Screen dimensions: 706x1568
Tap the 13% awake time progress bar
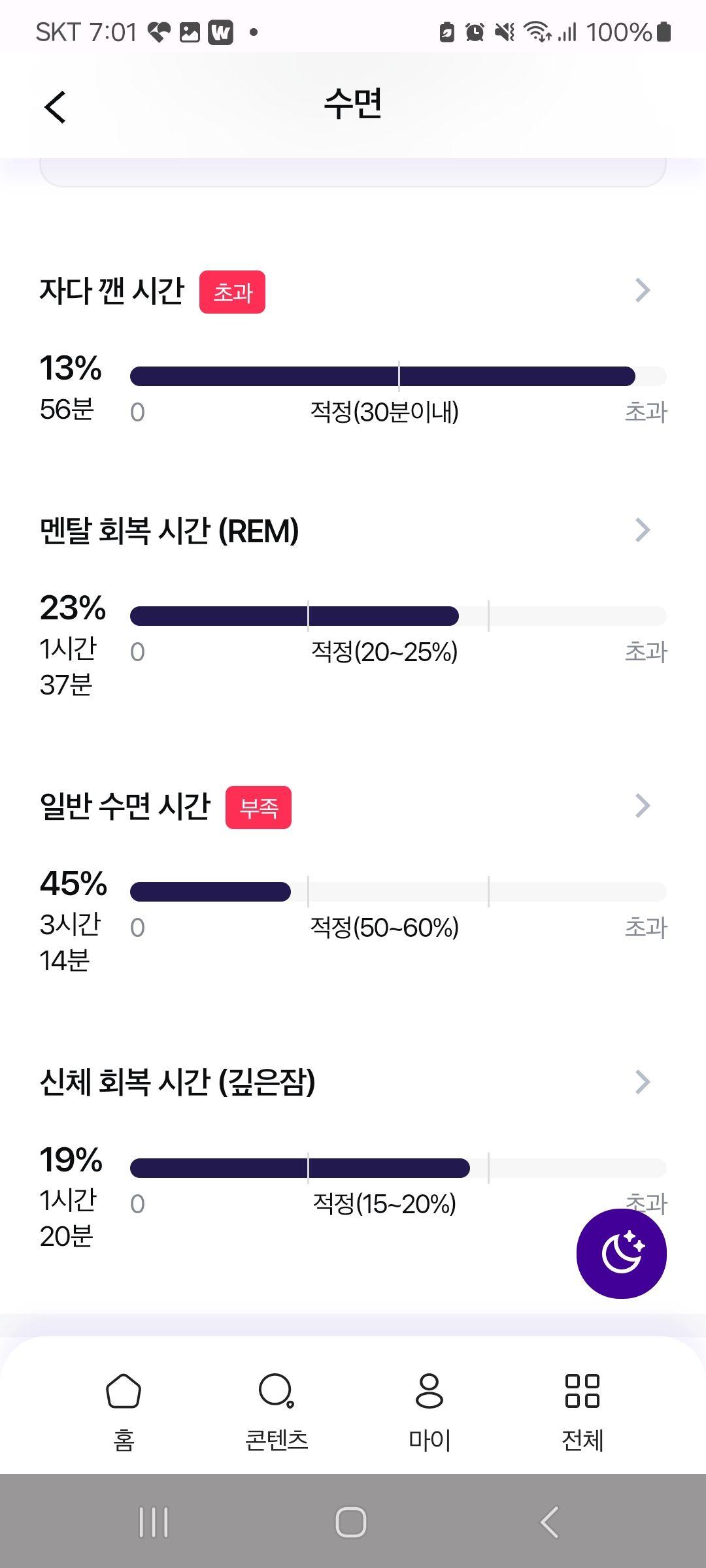click(x=398, y=376)
